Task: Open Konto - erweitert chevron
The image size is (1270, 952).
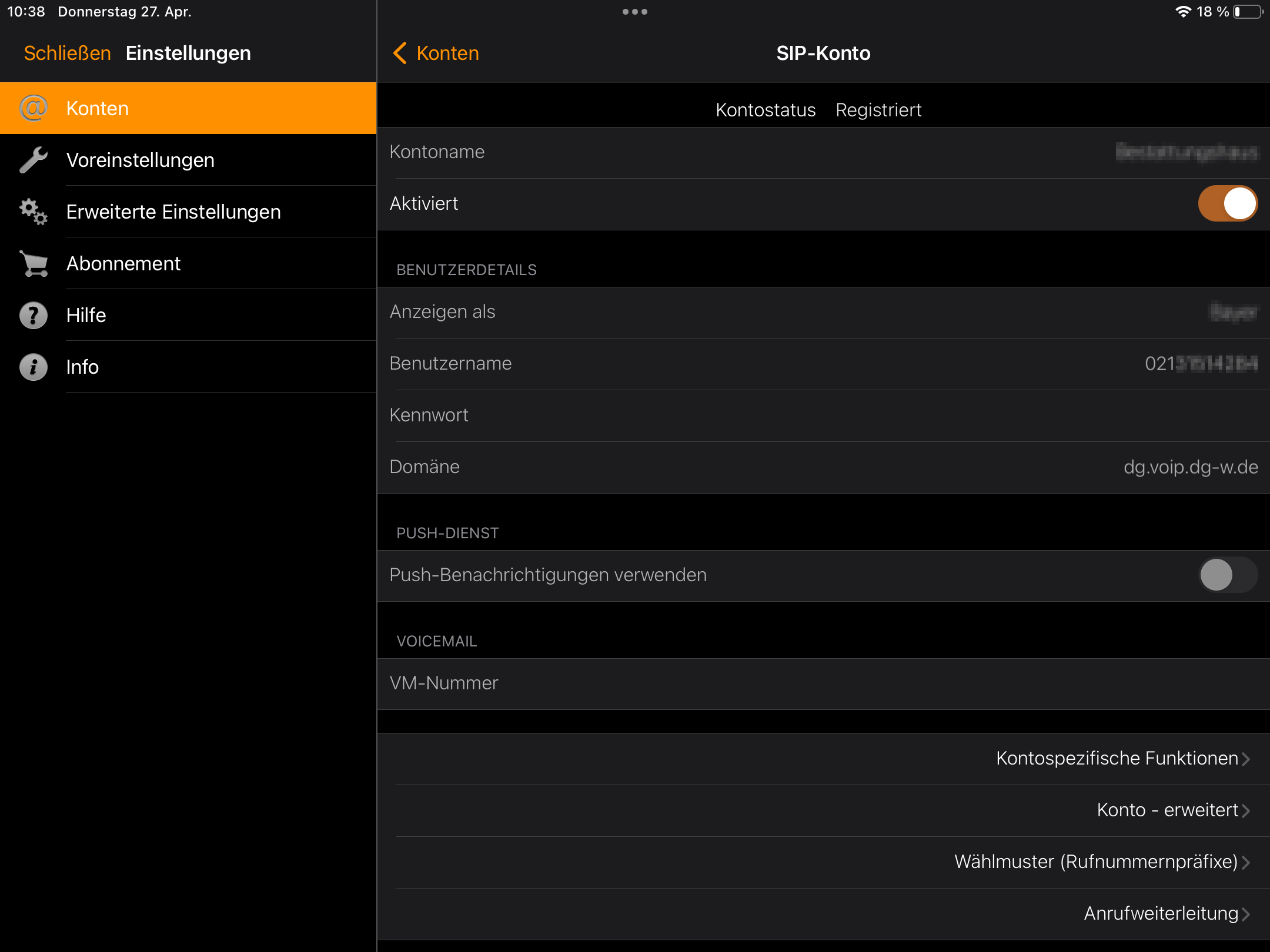Action: tap(1246, 810)
